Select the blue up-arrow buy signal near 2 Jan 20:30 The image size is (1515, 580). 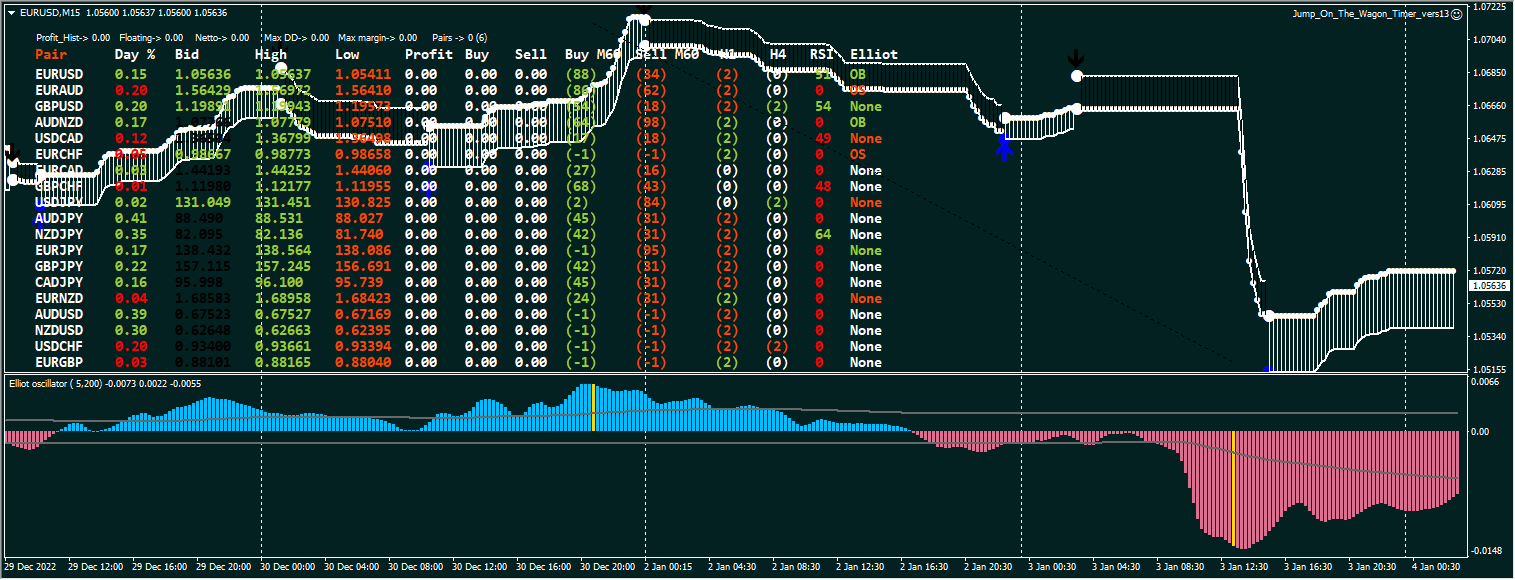[1005, 148]
